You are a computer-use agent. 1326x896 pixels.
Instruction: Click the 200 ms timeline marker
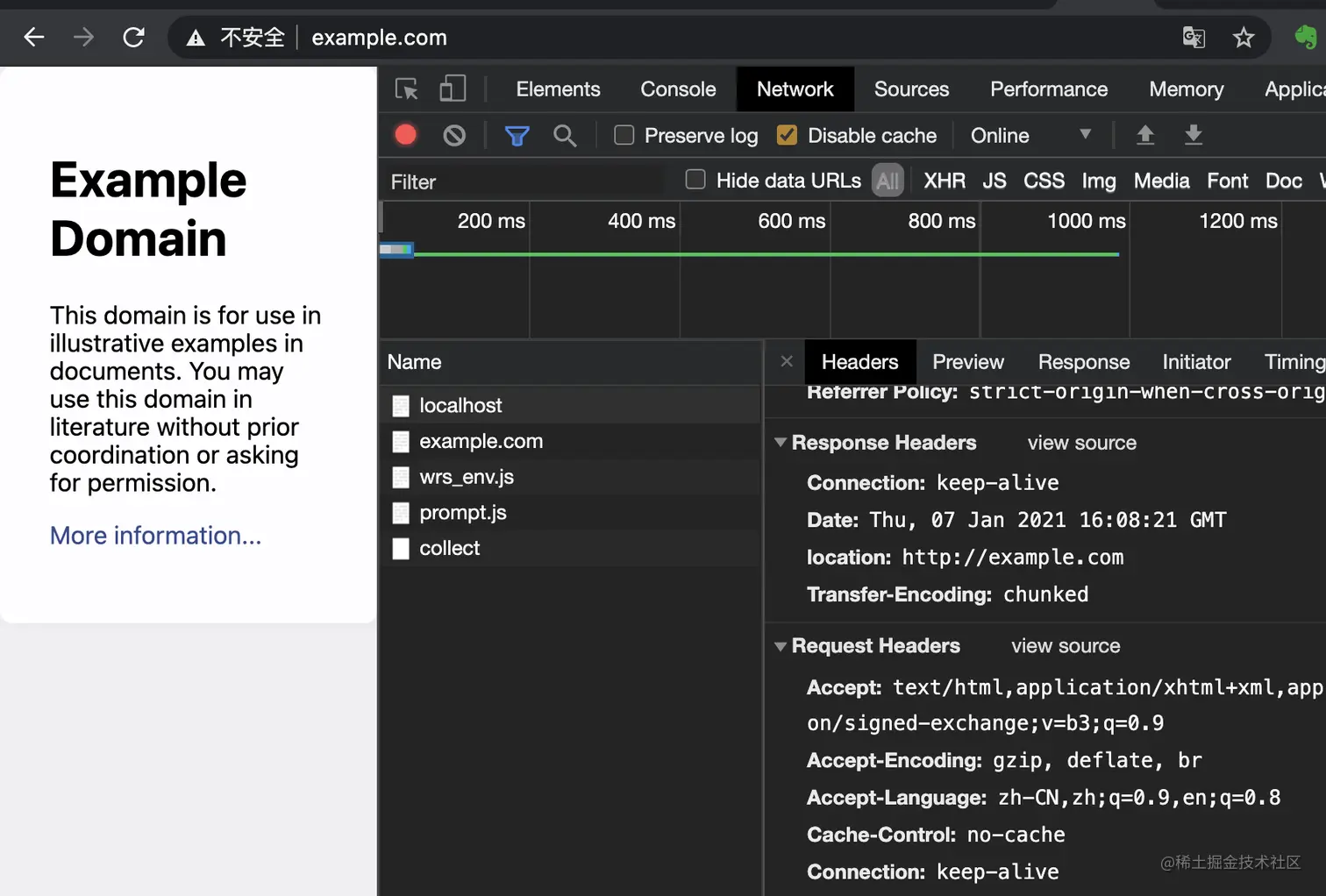pos(491,221)
